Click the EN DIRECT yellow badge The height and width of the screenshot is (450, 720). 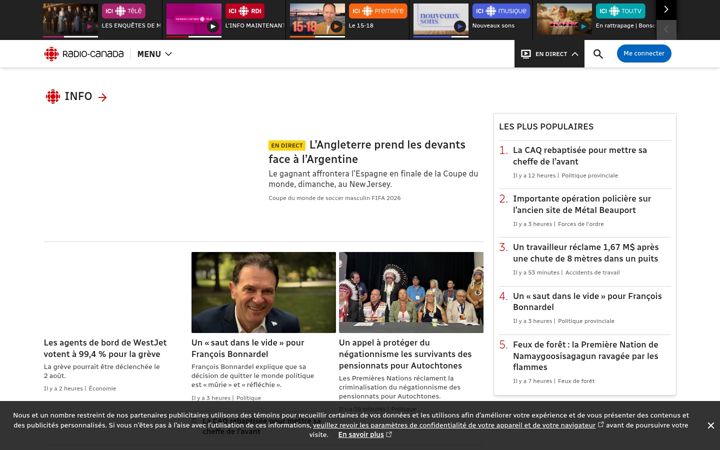[287, 146]
